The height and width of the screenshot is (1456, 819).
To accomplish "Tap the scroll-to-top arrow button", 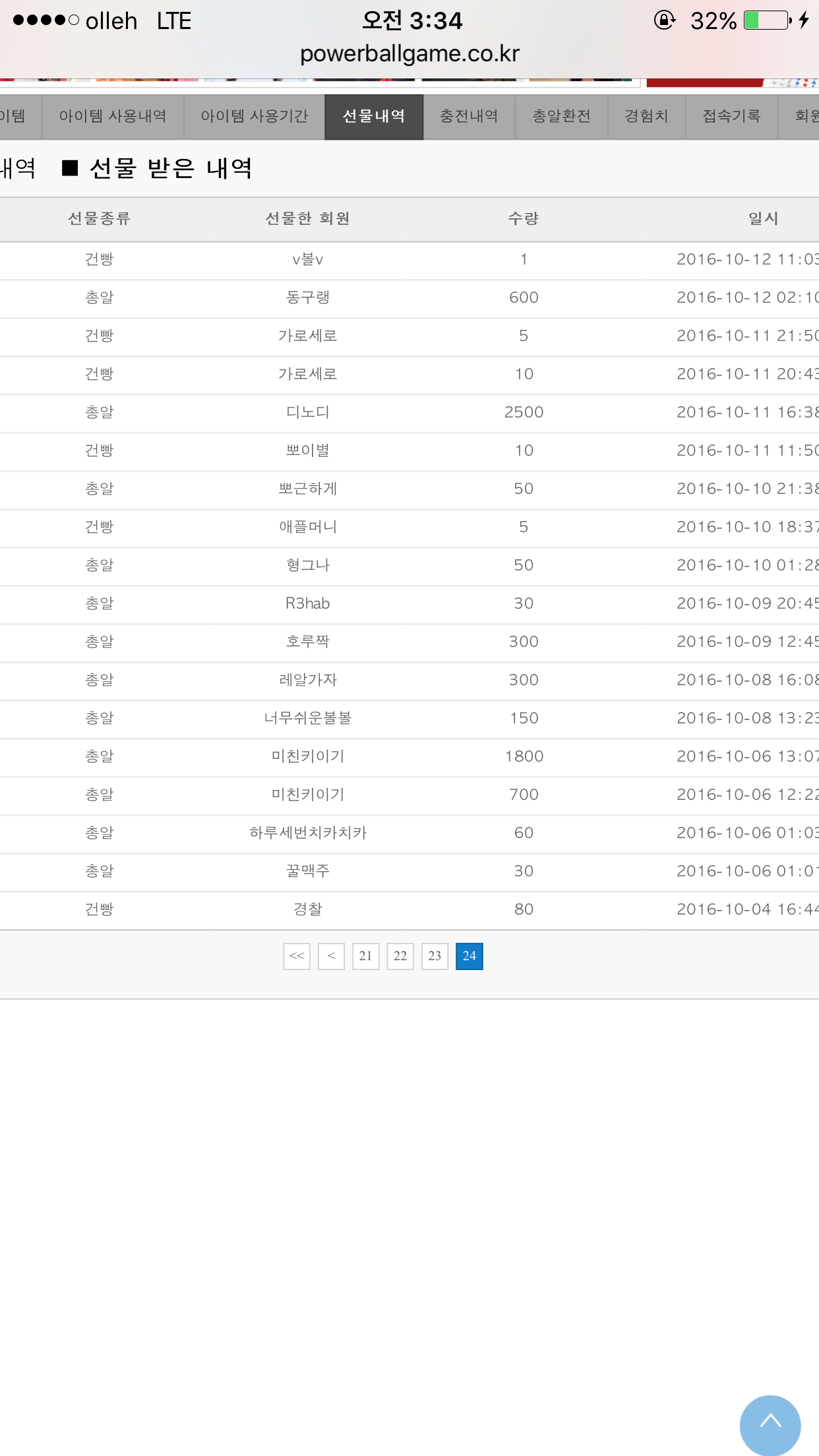I will (x=770, y=1424).
